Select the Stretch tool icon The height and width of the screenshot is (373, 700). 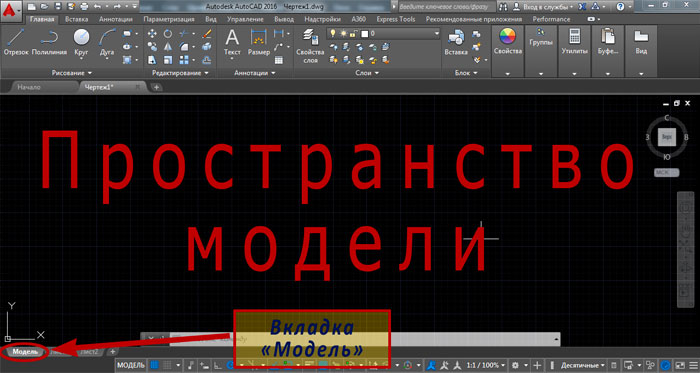point(152,60)
